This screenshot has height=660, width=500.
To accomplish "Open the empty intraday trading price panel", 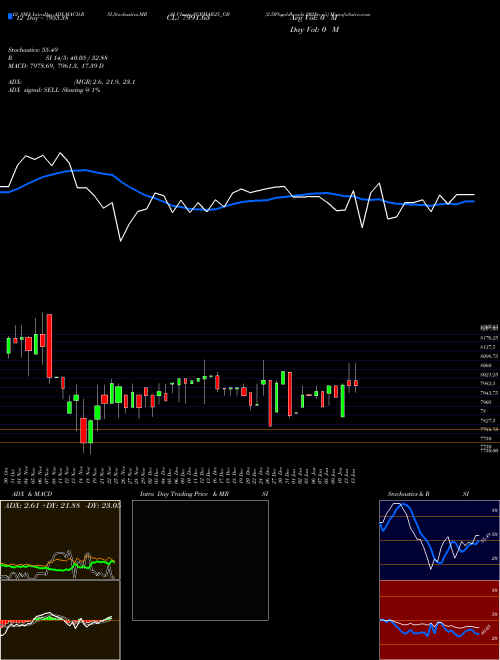I will [x=200, y=560].
